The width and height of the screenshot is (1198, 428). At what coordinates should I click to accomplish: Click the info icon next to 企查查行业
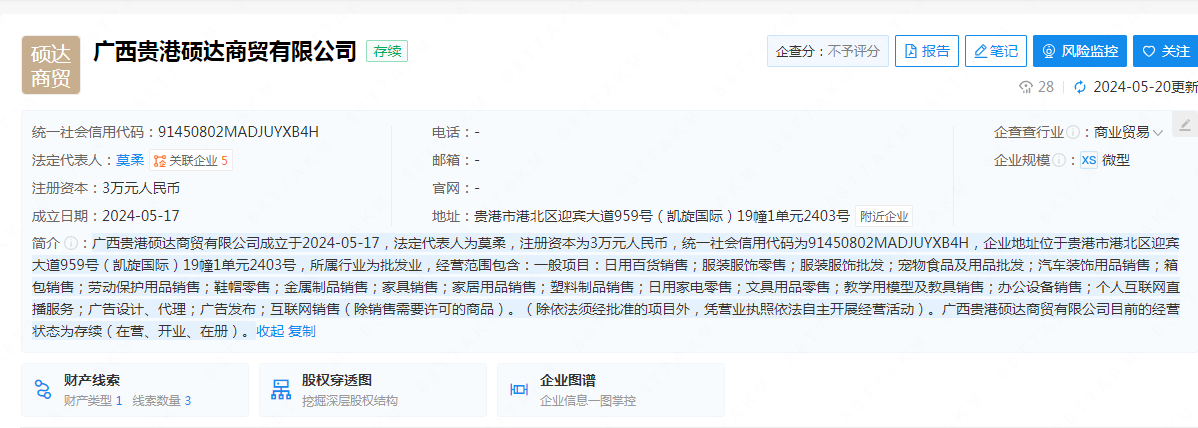1073,132
